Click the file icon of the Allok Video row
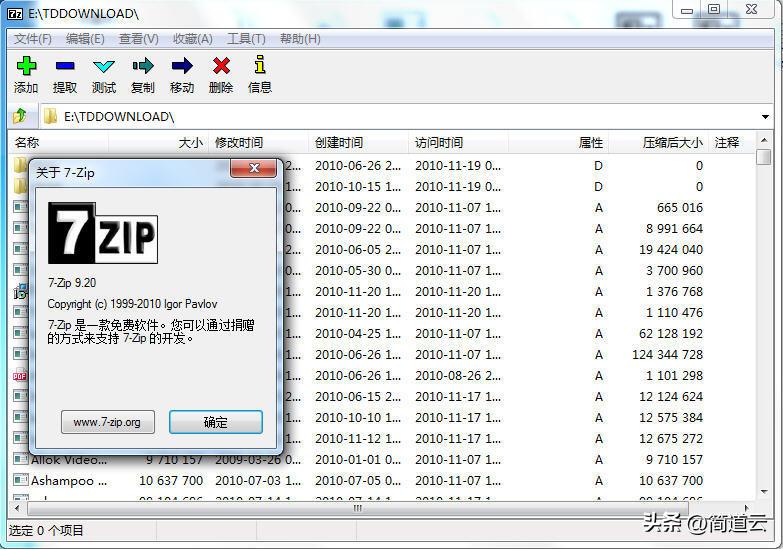 pos(20,459)
